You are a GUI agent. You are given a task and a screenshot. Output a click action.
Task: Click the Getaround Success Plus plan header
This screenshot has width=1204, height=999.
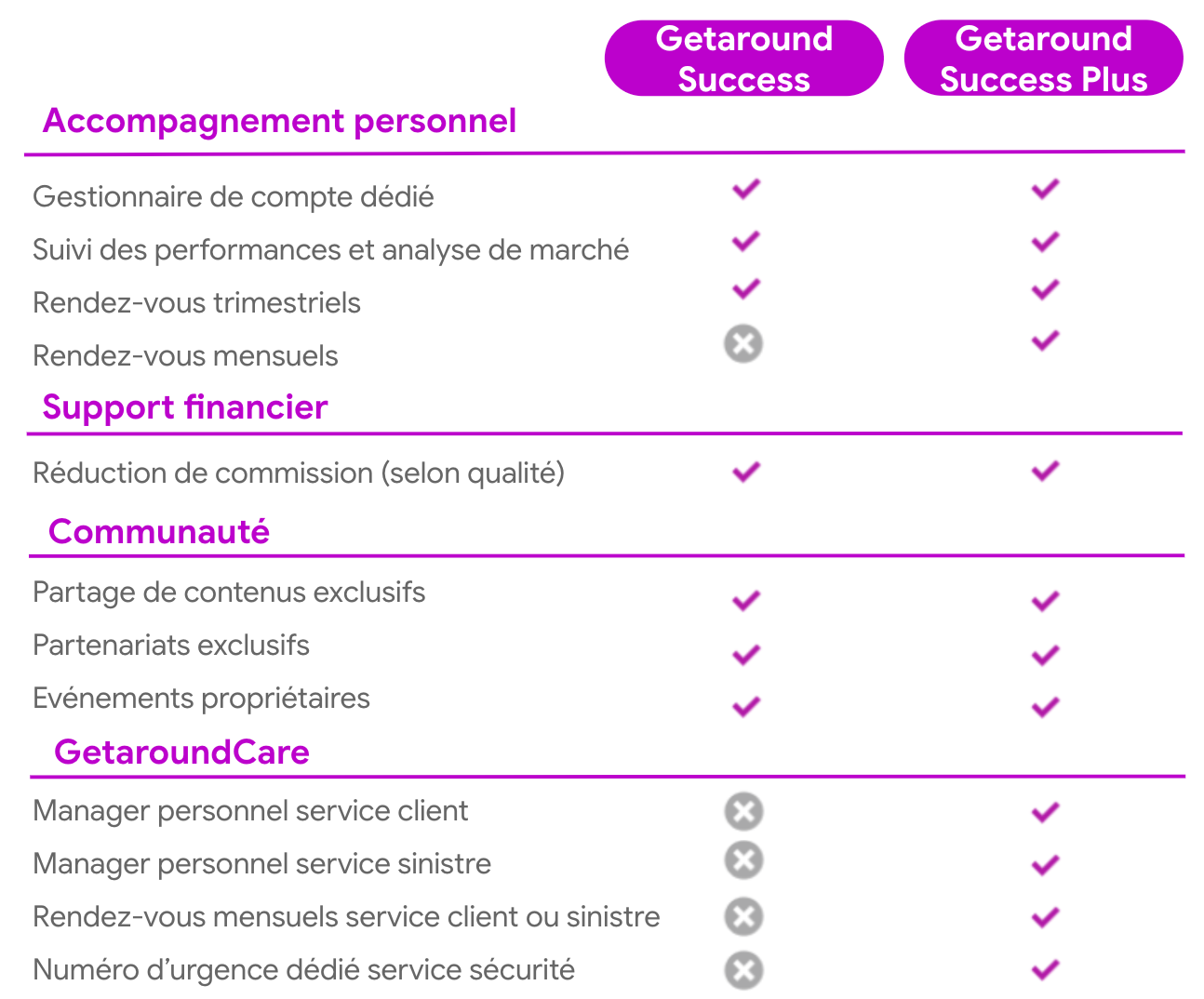[1043, 59]
